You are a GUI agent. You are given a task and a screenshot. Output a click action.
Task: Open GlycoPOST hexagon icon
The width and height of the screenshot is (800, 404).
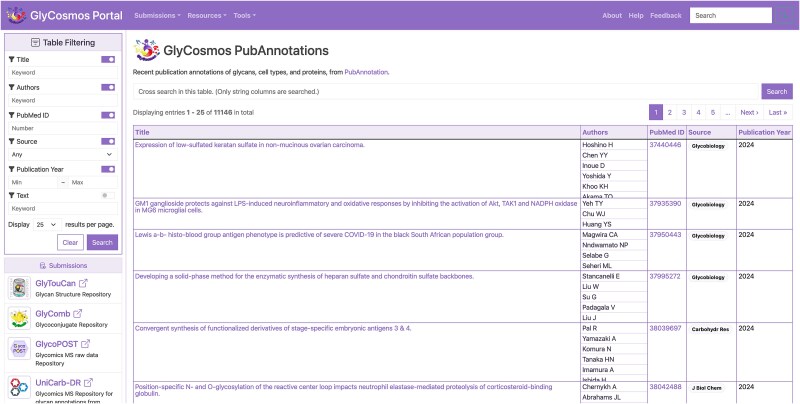pos(19,349)
